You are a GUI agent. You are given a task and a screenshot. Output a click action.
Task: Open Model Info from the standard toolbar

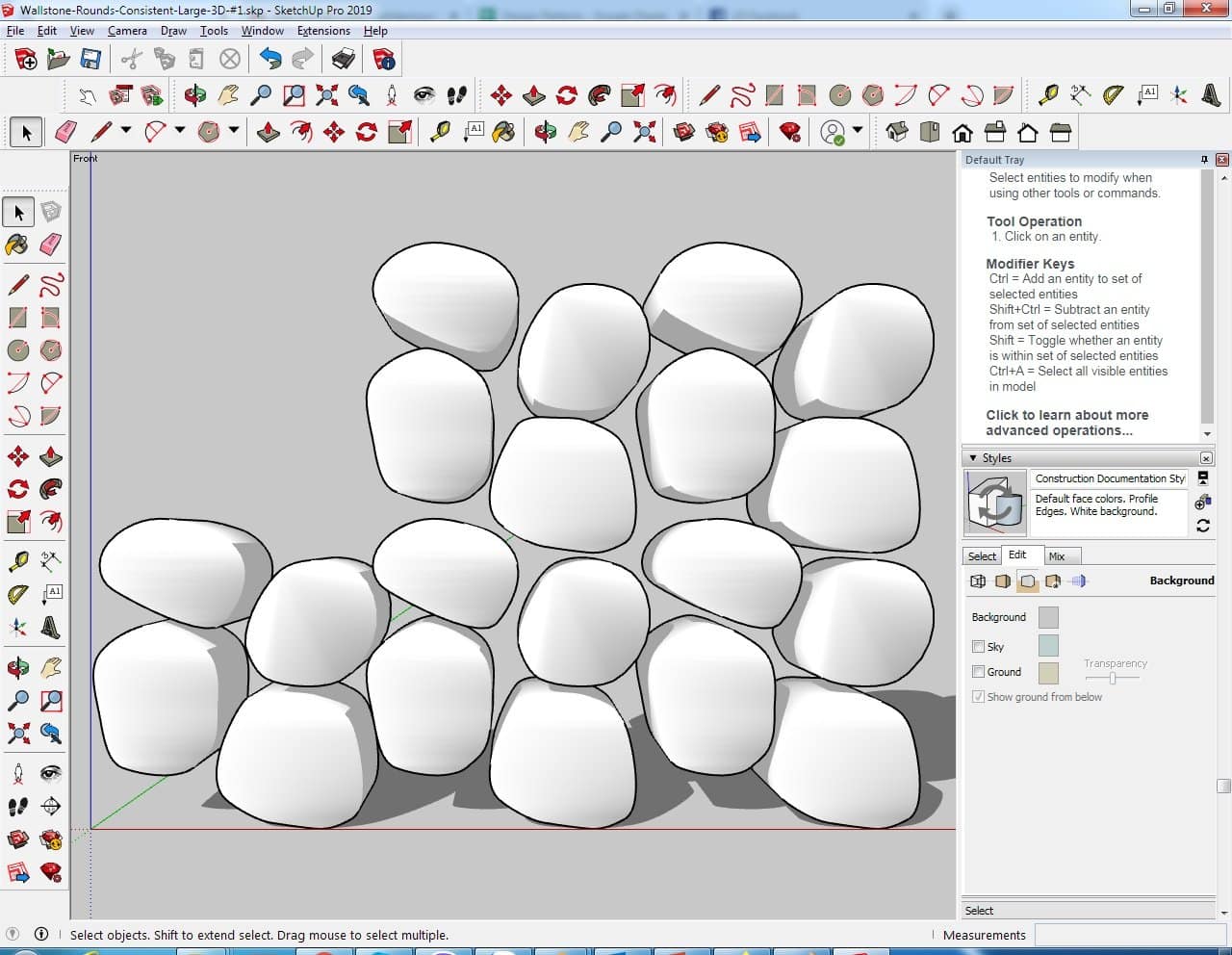point(384,60)
